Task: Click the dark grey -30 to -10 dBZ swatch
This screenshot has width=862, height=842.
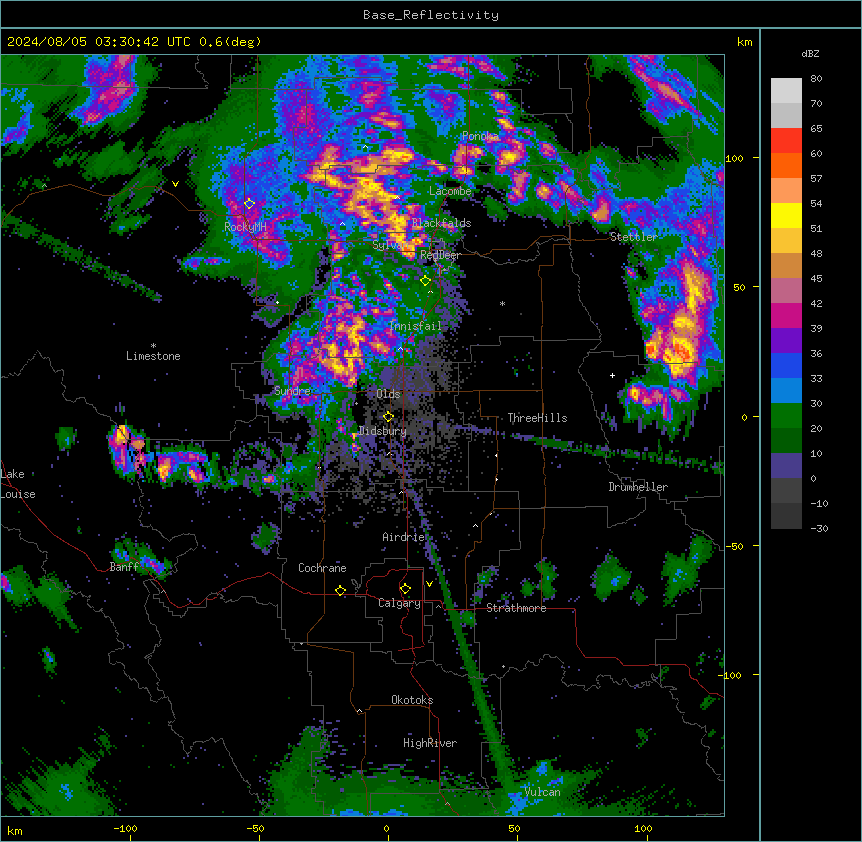Action: click(786, 516)
